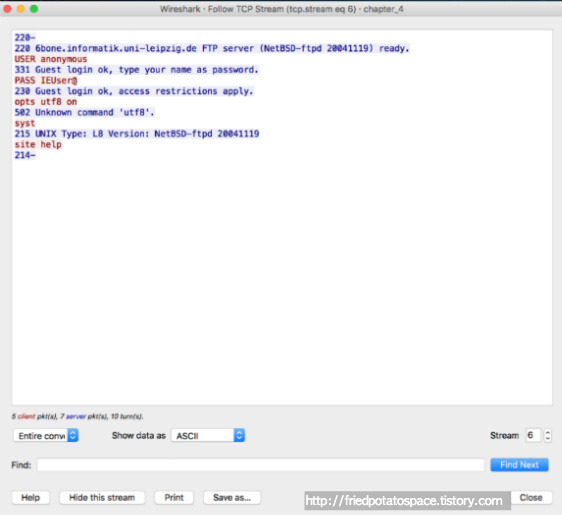The height and width of the screenshot is (515, 562).
Task: Click the '331 Guest login ok' line
Action: click(136, 70)
